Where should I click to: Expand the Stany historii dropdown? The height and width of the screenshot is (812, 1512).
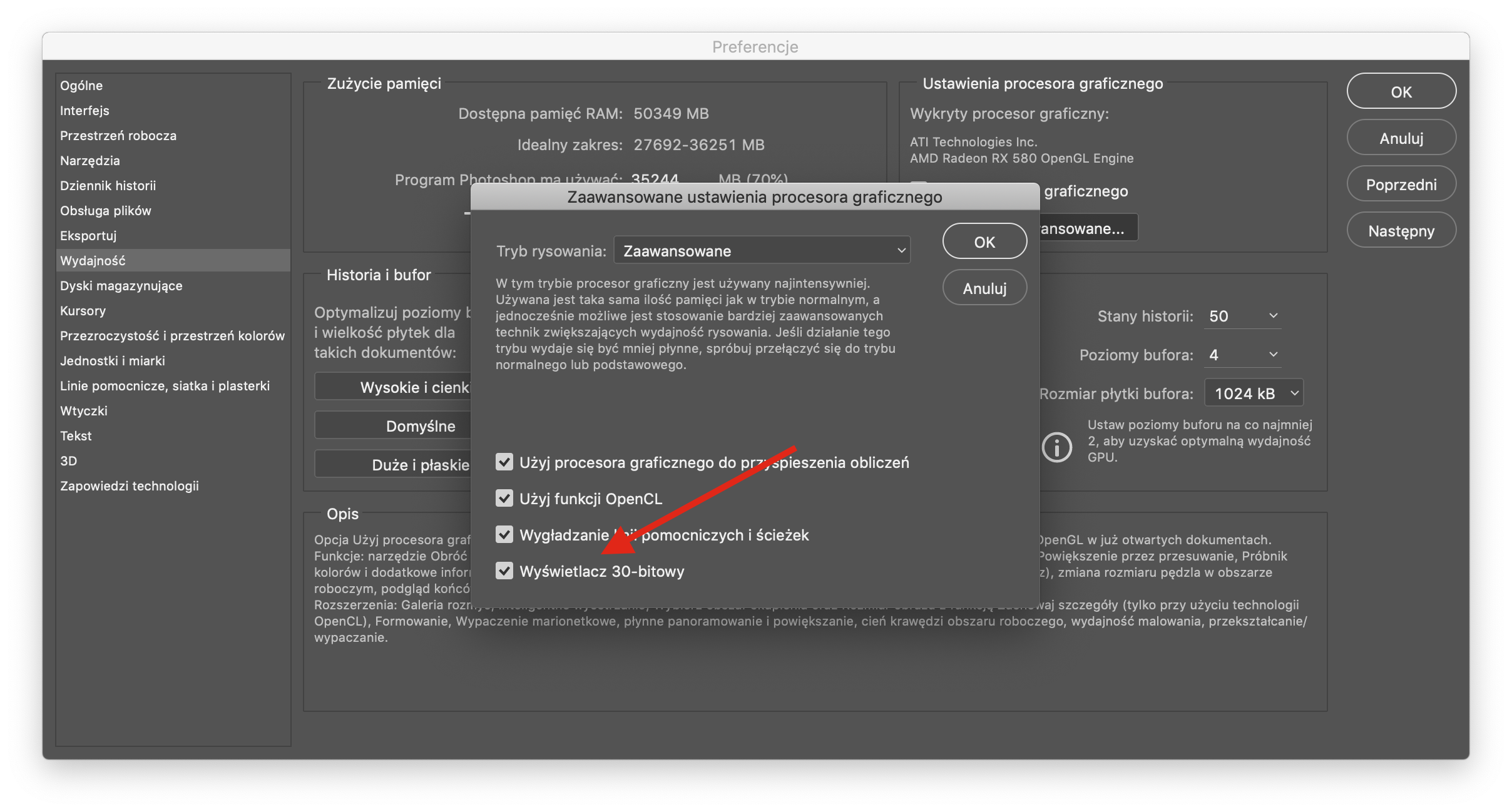(x=1243, y=316)
